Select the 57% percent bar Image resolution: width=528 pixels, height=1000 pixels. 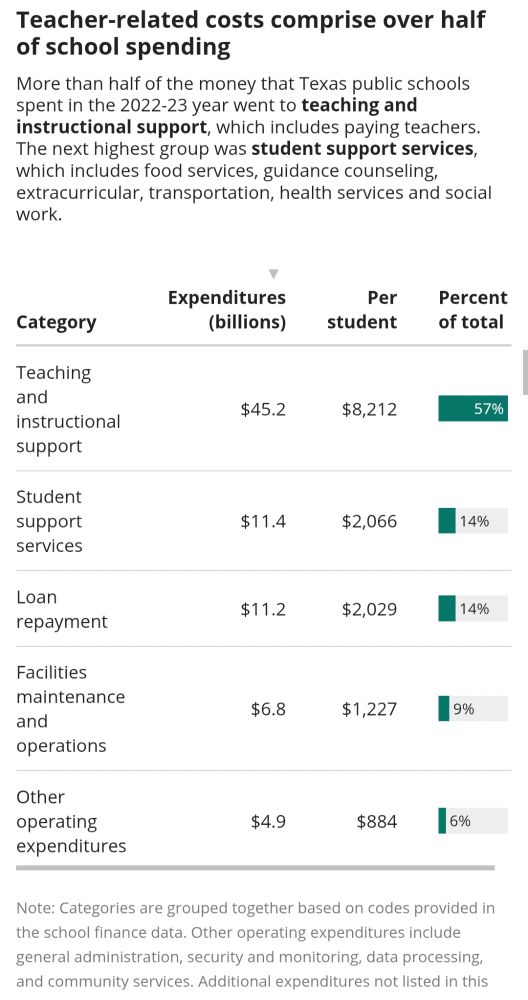point(473,409)
